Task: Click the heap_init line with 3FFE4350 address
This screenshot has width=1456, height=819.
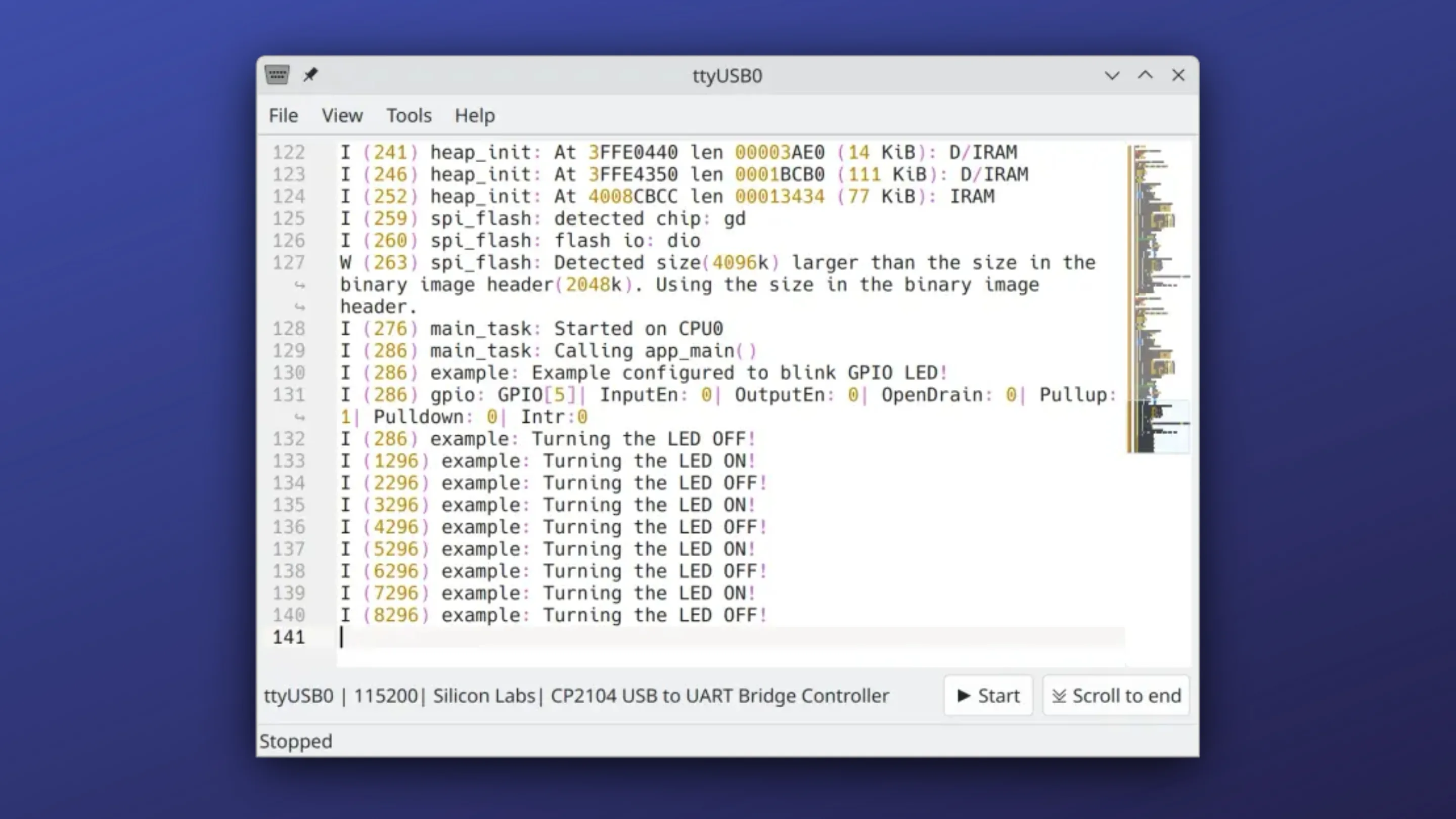Action: (684, 174)
